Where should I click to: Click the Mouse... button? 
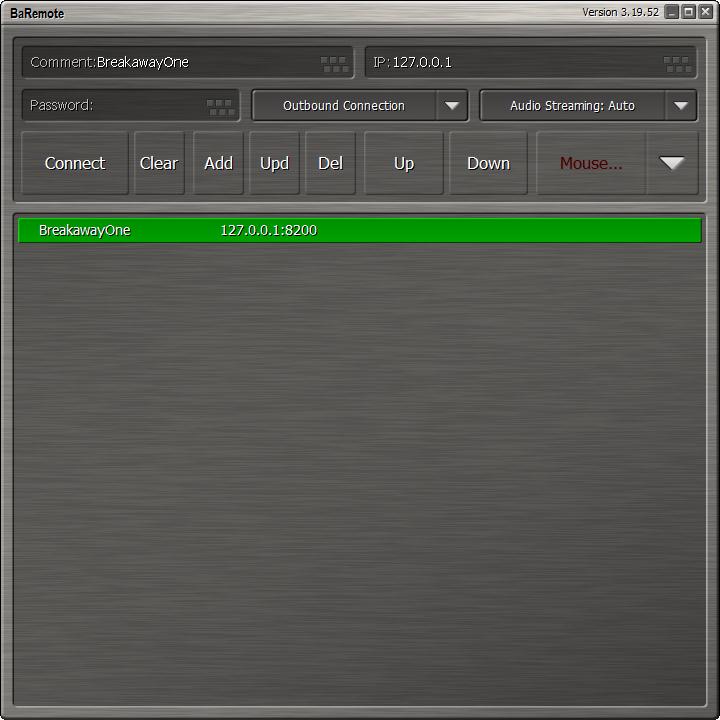(x=591, y=163)
